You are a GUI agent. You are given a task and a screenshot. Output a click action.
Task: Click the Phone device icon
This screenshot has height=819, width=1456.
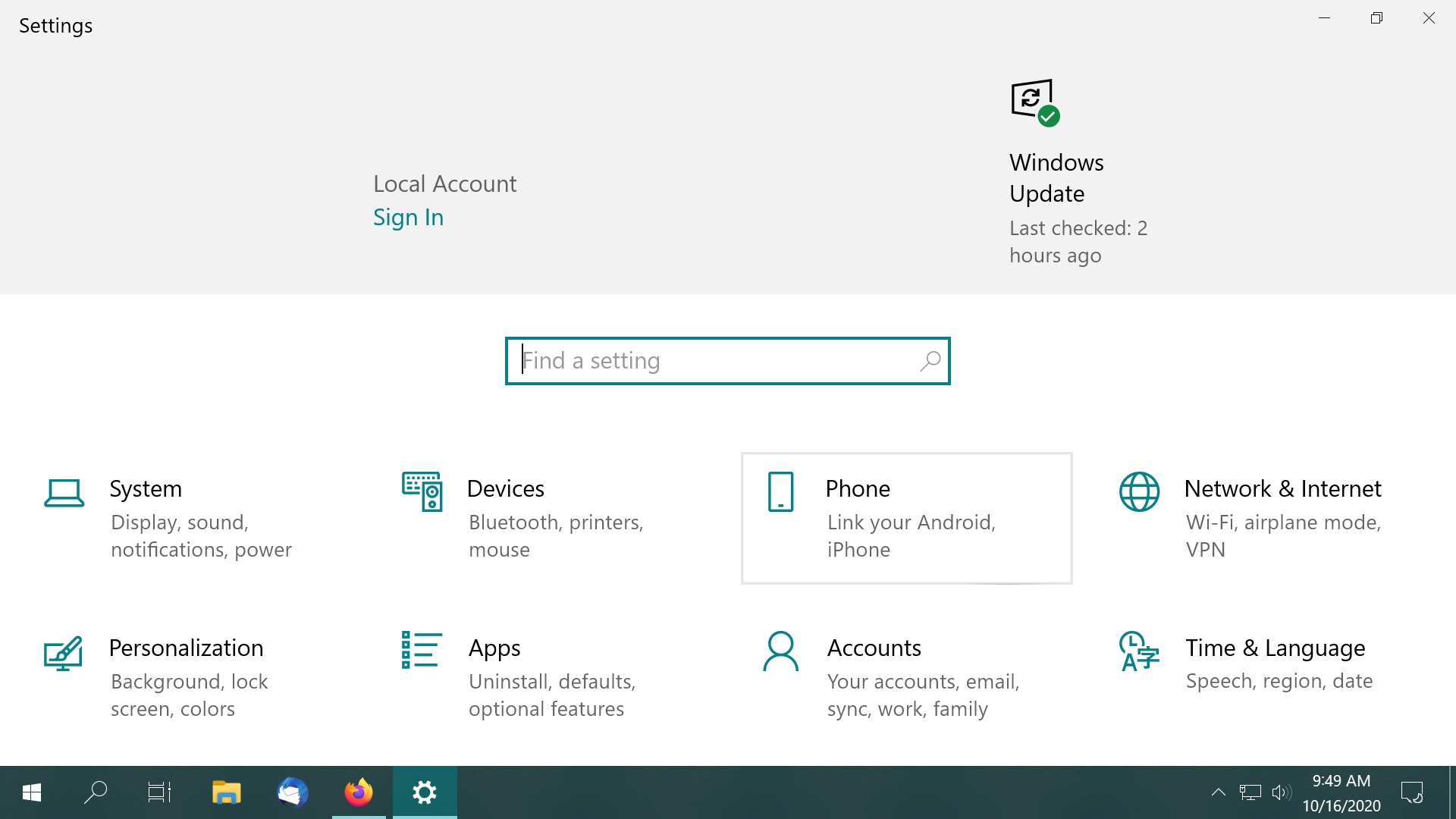pos(780,491)
